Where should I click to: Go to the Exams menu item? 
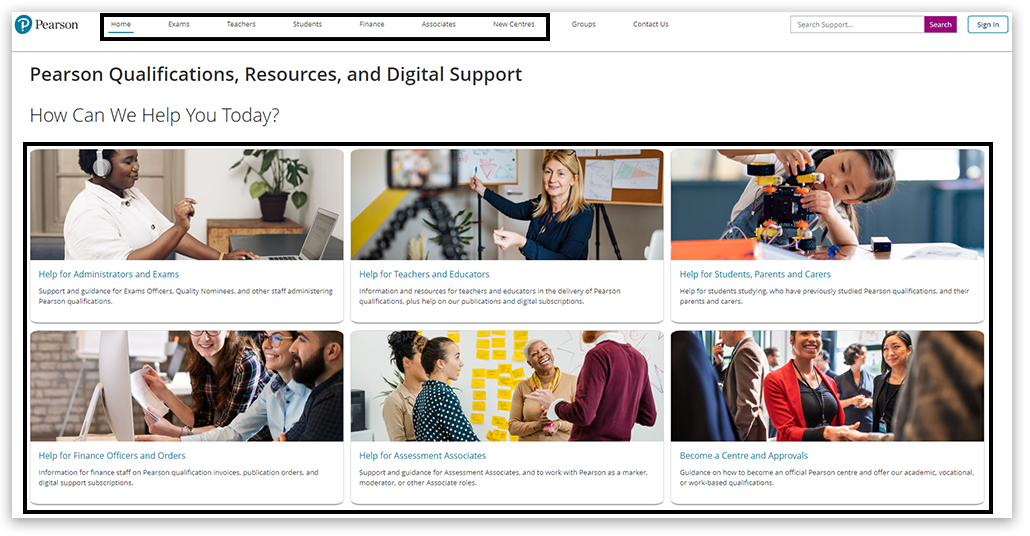(x=179, y=24)
